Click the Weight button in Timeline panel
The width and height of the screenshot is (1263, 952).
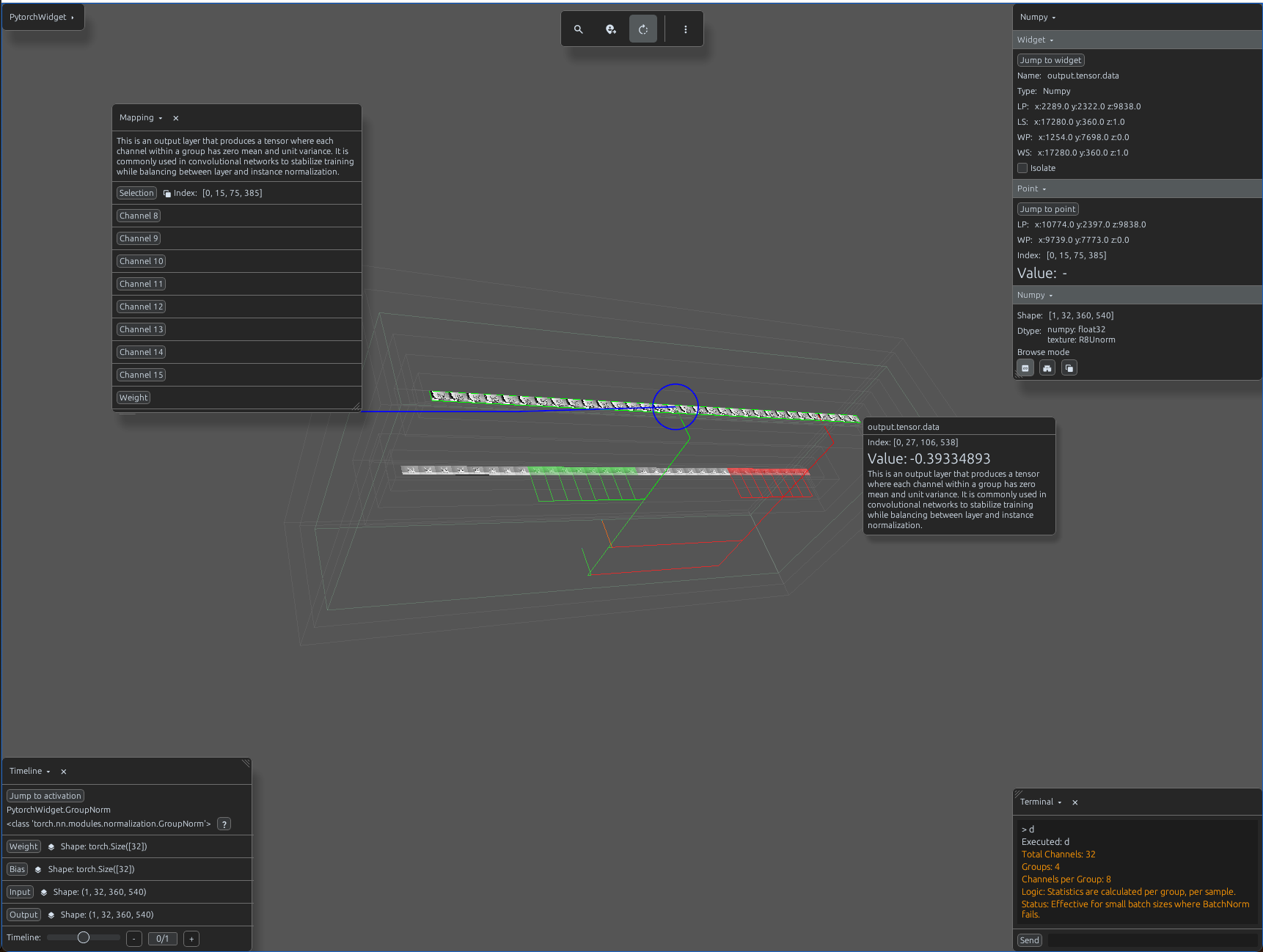click(23, 846)
